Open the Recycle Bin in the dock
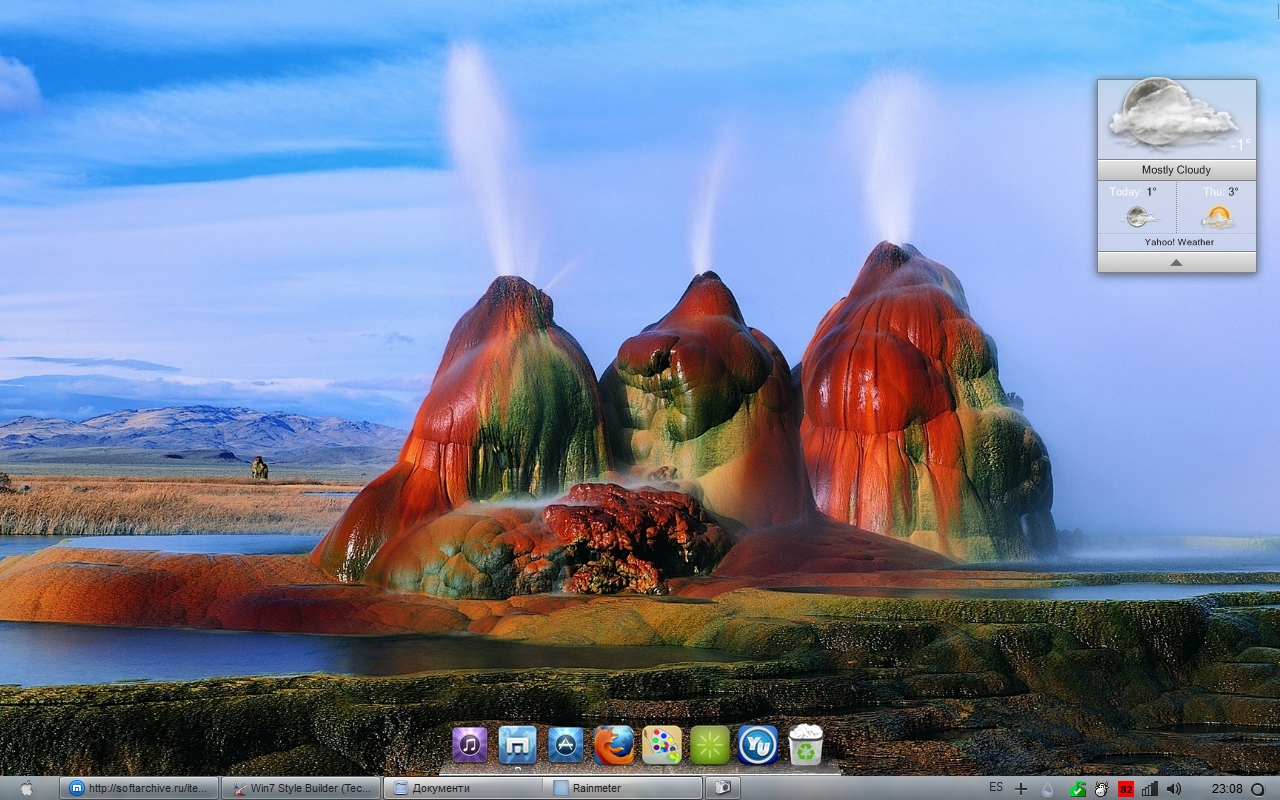 coord(806,745)
